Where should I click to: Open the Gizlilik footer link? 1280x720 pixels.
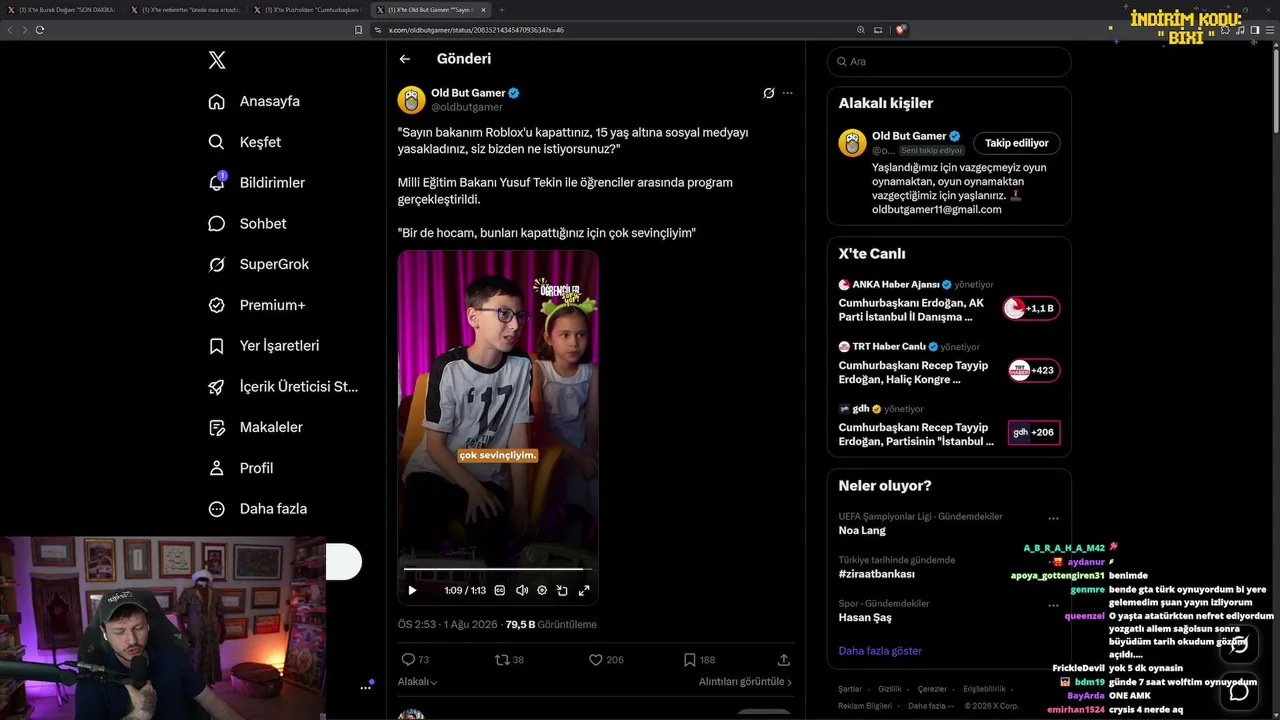889,689
